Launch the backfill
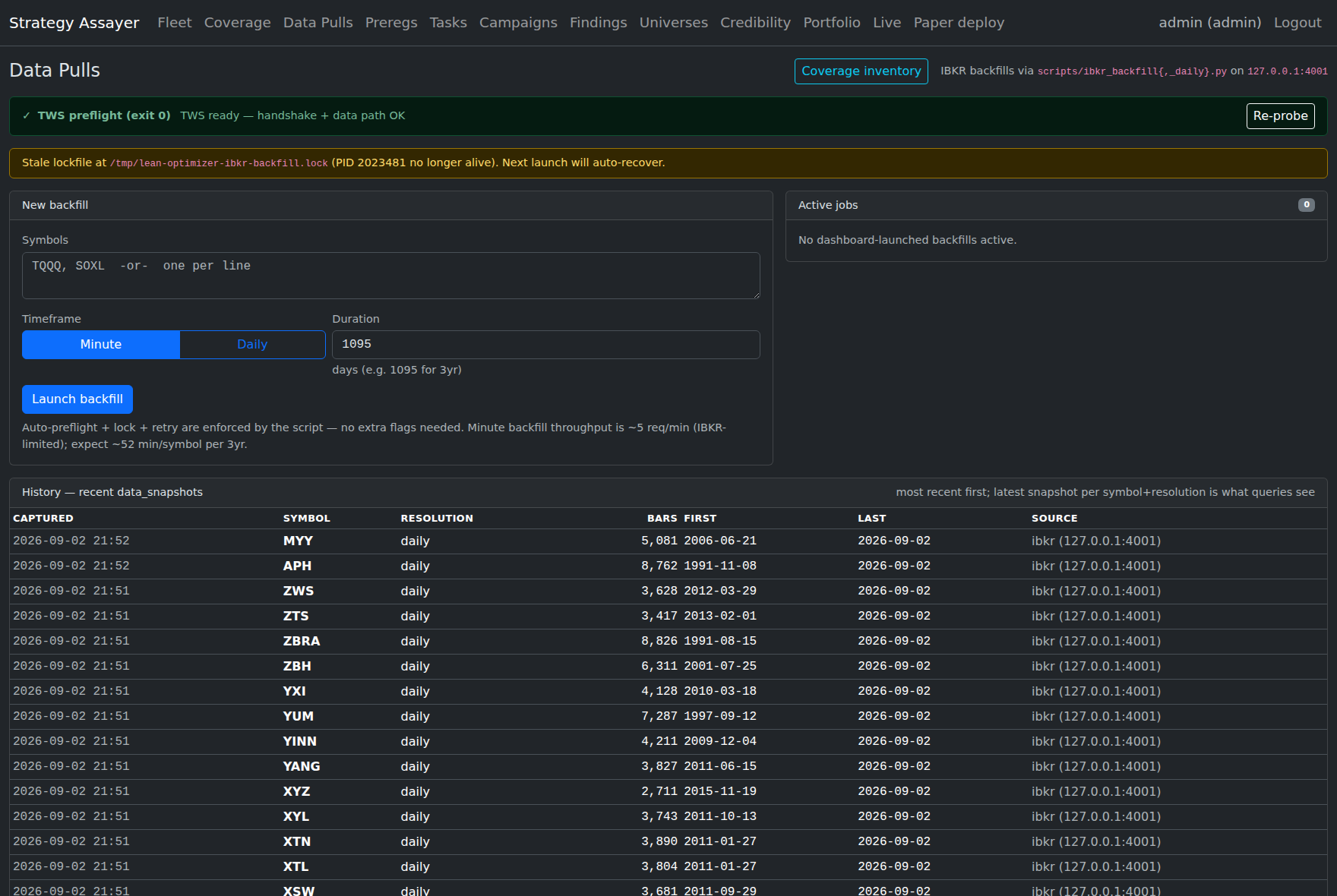This screenshot has height=896, width=1337. point(77,399)
